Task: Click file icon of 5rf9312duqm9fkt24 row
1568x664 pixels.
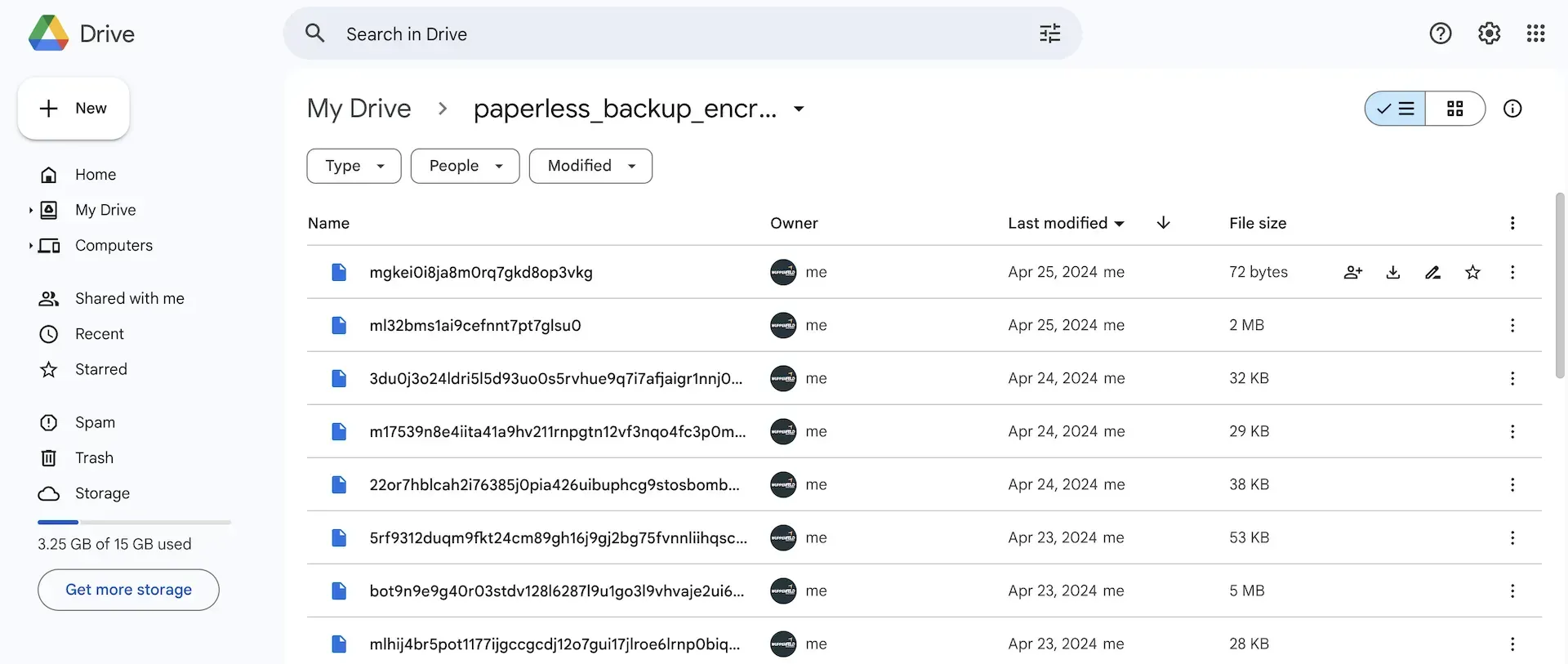Action: [339, 537]
